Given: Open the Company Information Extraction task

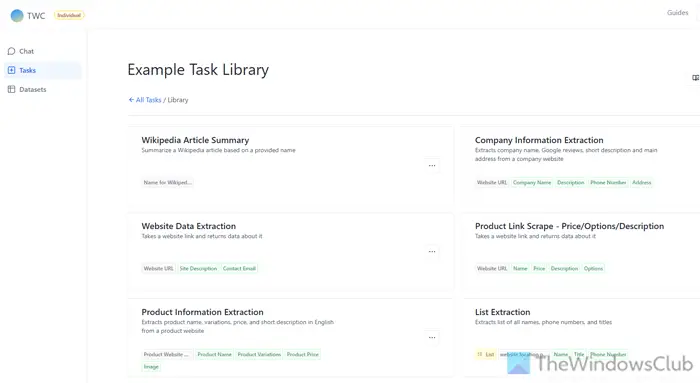Looking at the screenshot, I should coord(539,140).
